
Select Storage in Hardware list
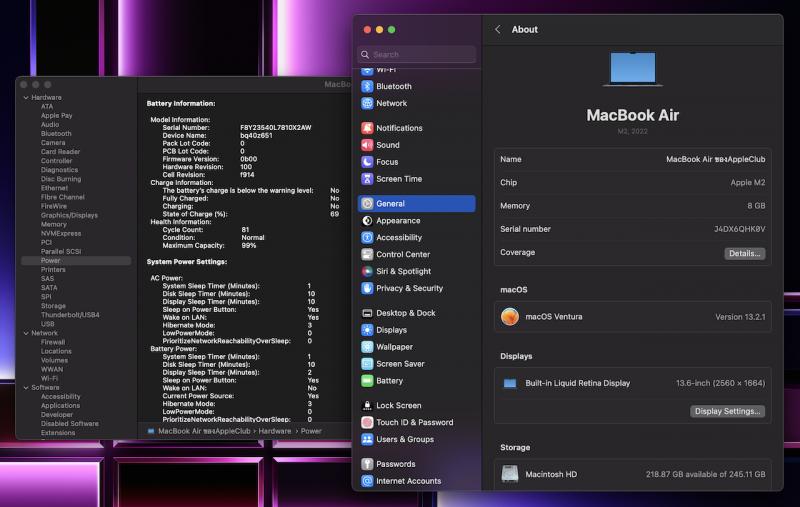coord(53,306)
